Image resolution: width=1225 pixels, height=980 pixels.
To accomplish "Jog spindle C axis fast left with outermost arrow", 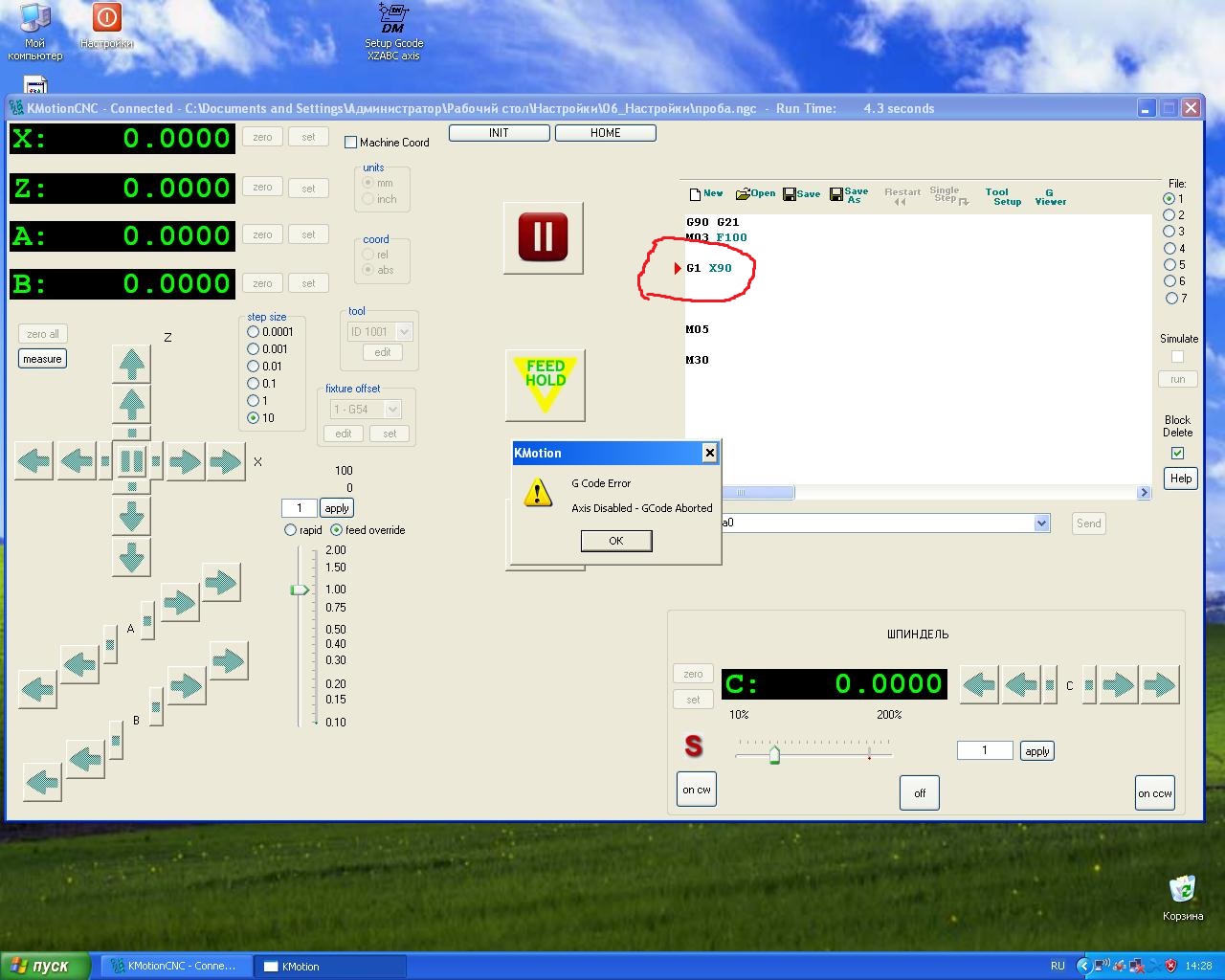I will point(979,685).
